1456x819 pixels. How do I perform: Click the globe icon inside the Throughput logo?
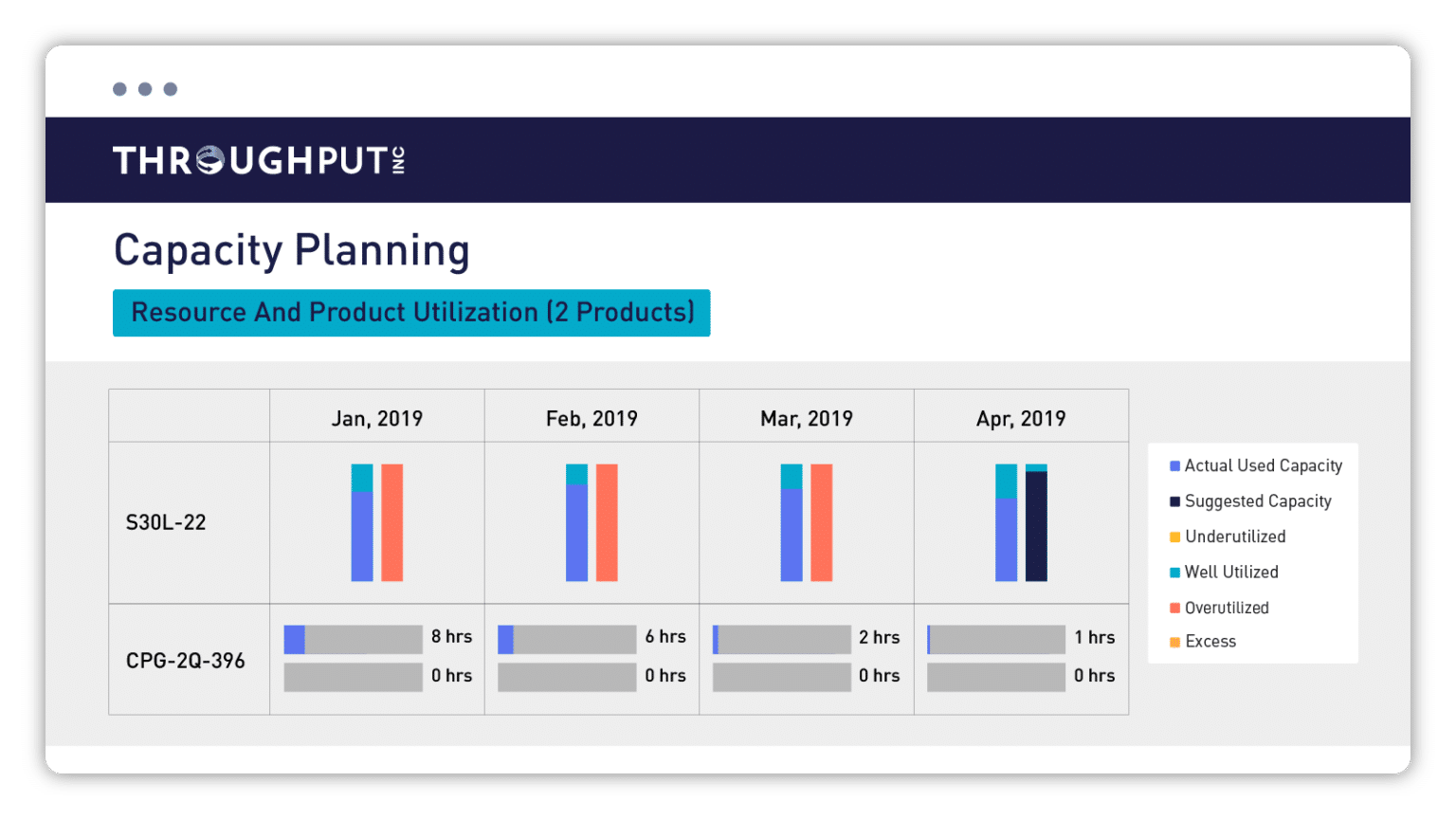tap(211, 159)
